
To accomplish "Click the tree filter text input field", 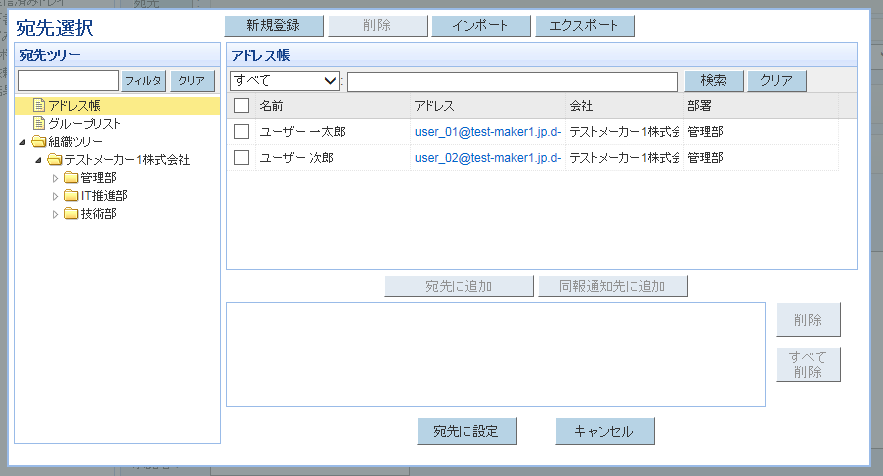I will pos(68,81).
